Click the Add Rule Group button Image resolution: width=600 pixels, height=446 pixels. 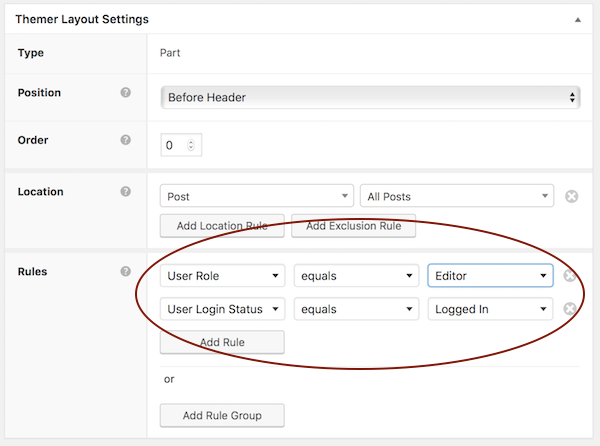coord(222,415)
